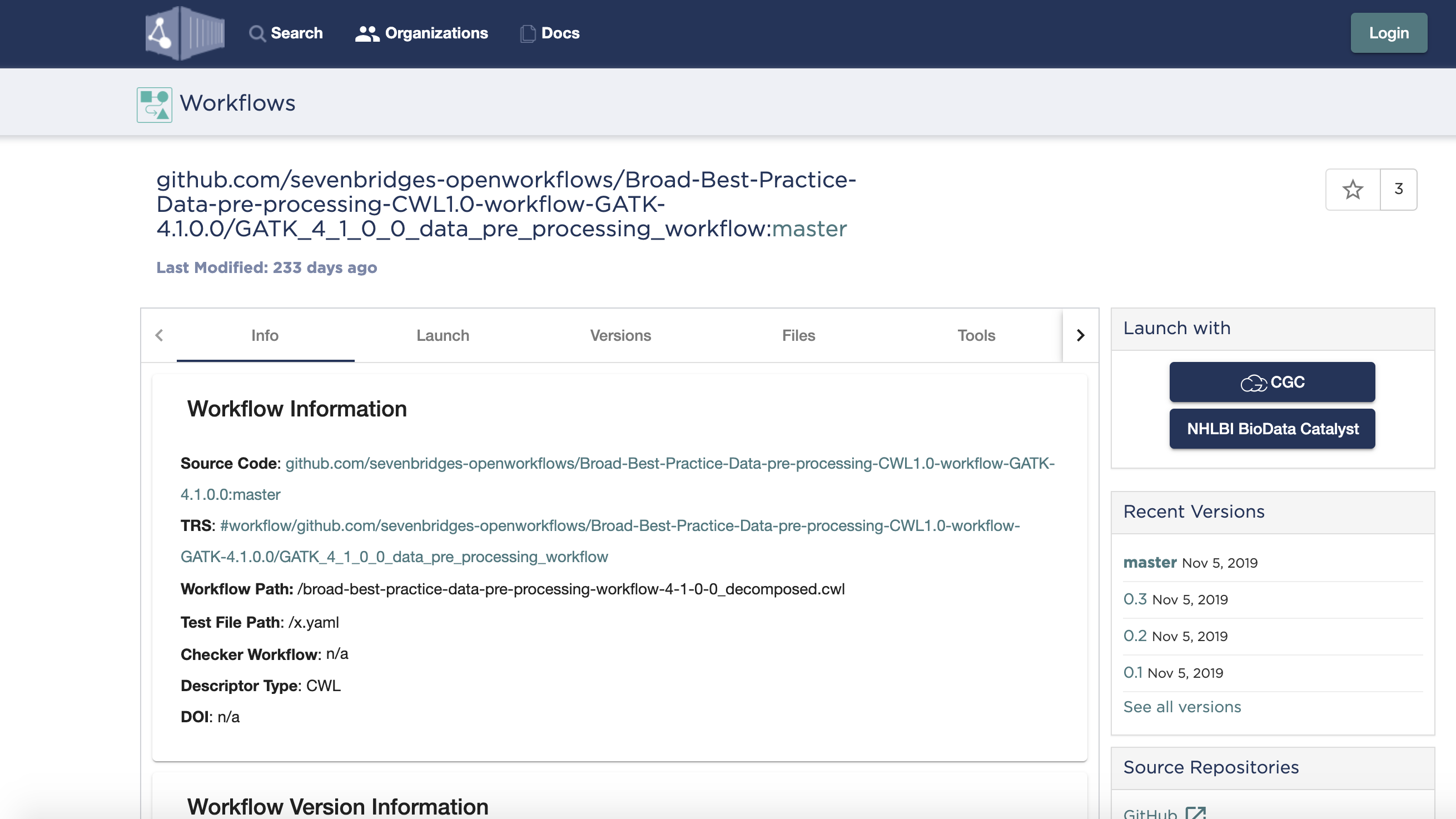Open the master version link
The width and height of the screenshot is (1456, 819).
[x=1149, y=562]
